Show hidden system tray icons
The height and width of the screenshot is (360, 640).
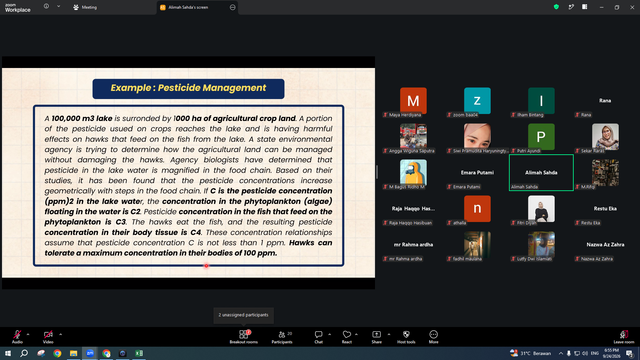coord(561,353)
